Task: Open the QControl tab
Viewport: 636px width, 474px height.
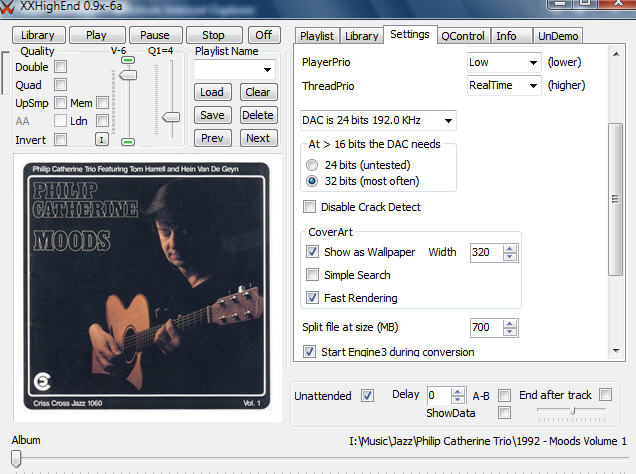Action: point(463,36)
